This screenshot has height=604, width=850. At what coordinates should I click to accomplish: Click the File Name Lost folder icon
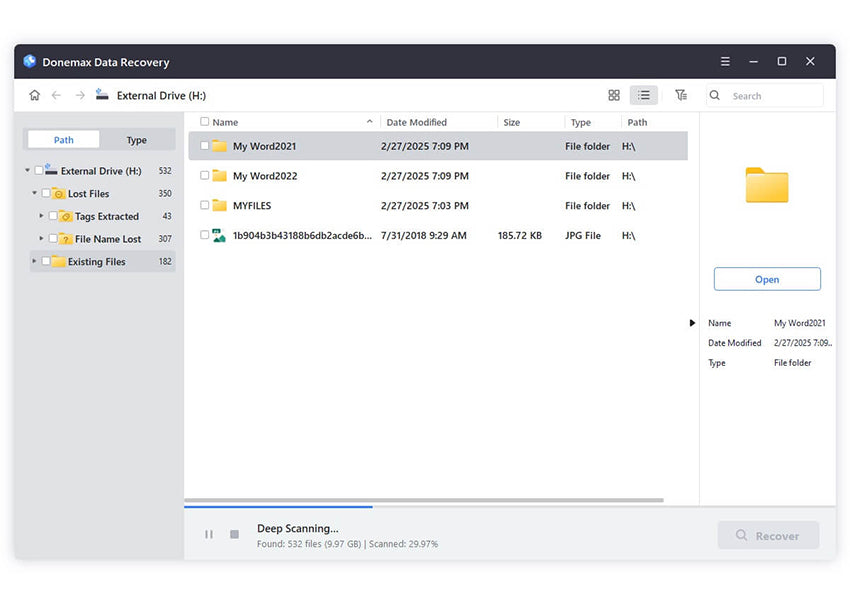(x=66, y=239)
